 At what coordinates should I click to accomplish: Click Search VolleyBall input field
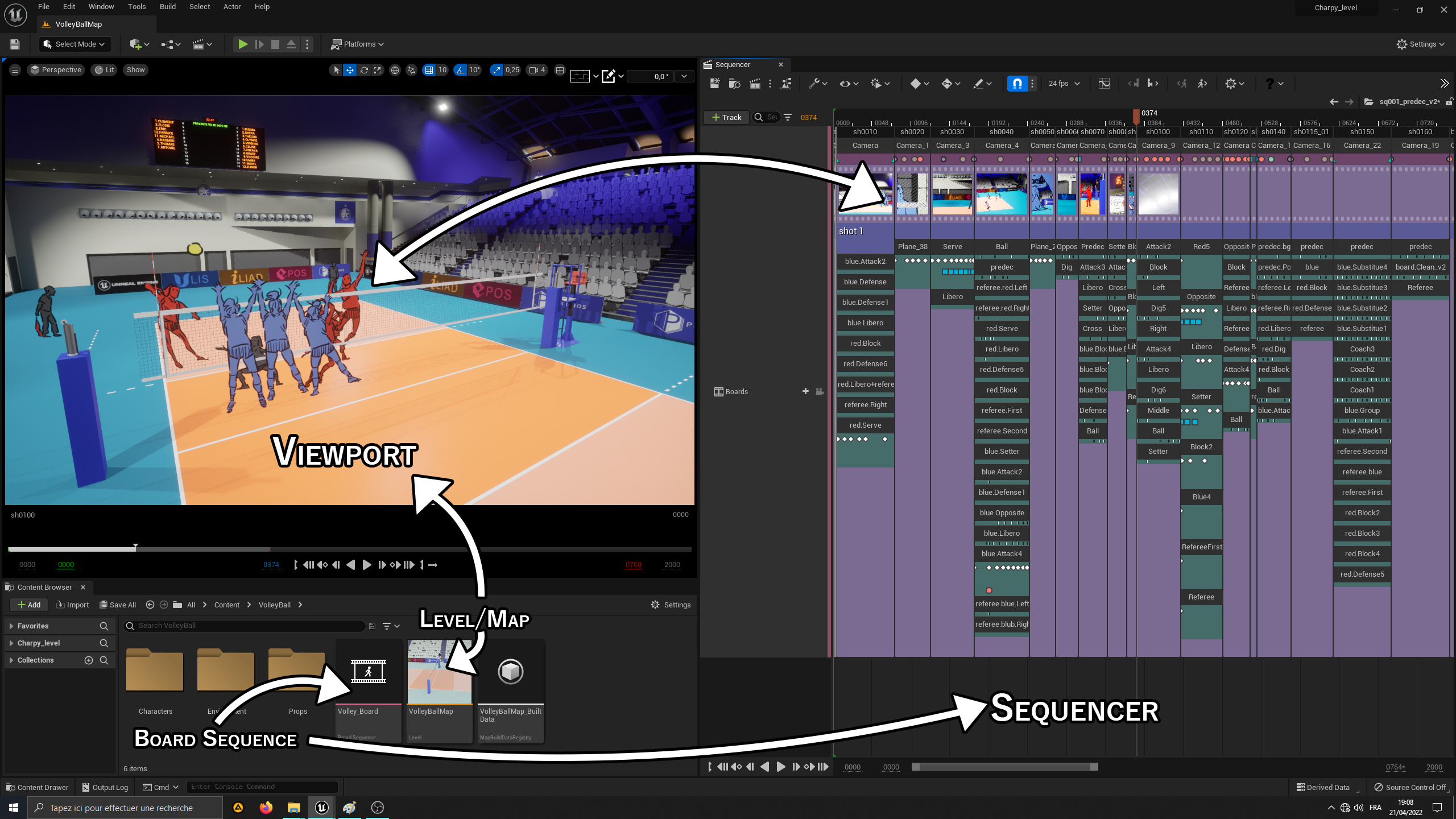click(245, 626)
